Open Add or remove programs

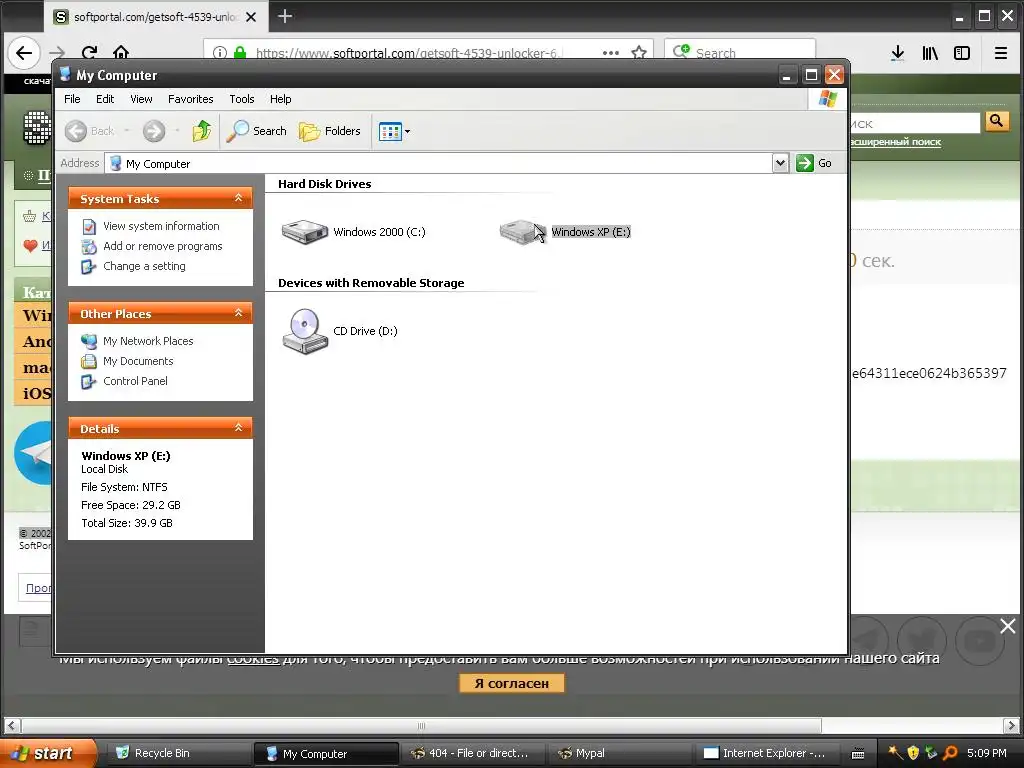tap(163, 246)
